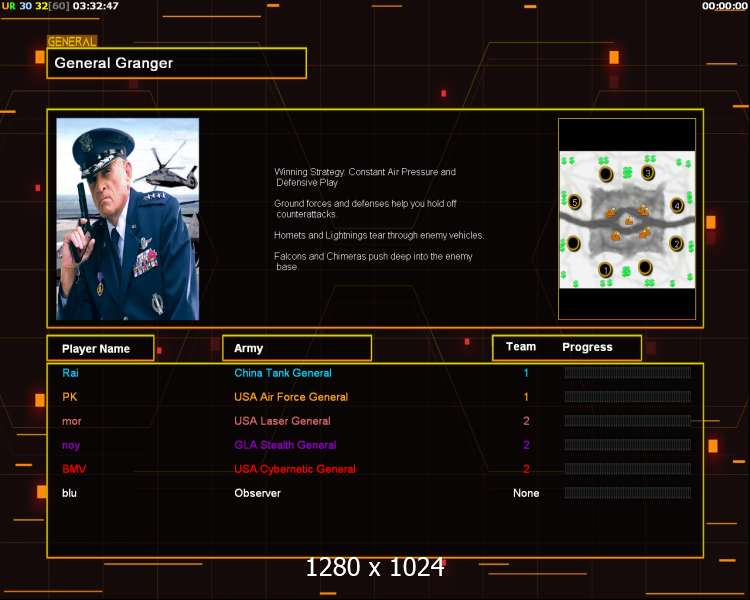Click the 03:32:47 clock readout
The height and width of the screenshot is (600, 750).
(96, 6)
